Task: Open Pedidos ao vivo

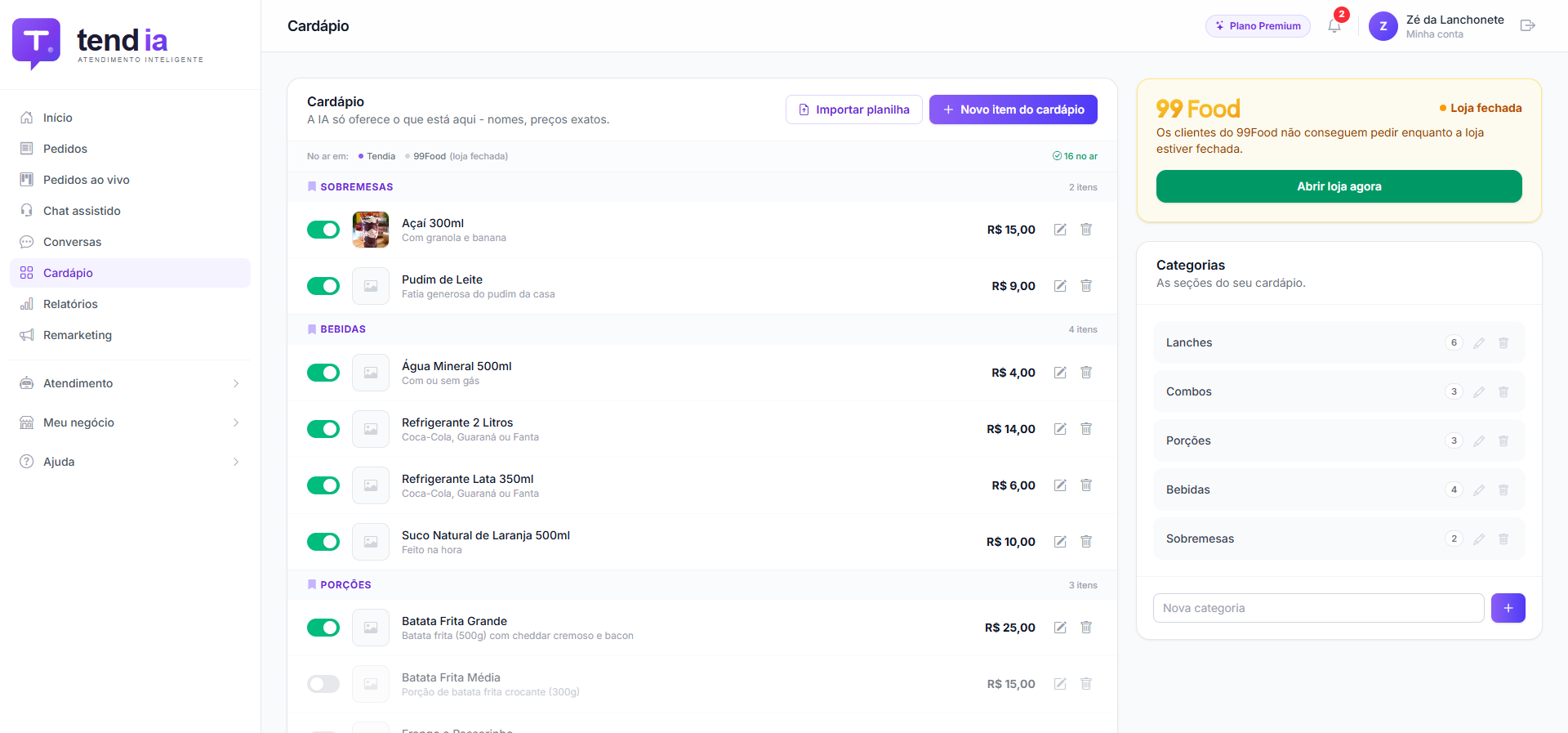Action: 131,180
